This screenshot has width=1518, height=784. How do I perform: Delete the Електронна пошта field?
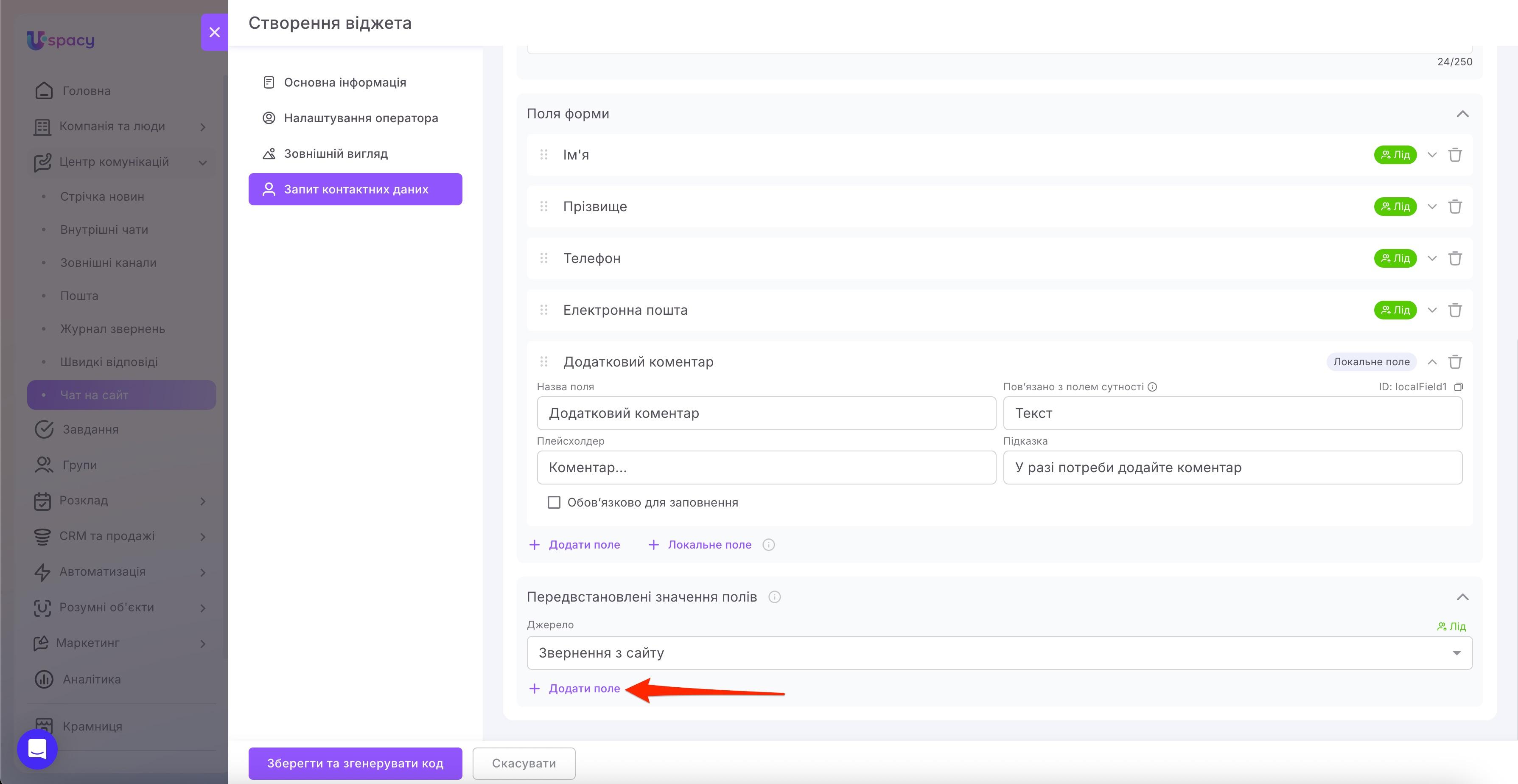point(1455,310)
